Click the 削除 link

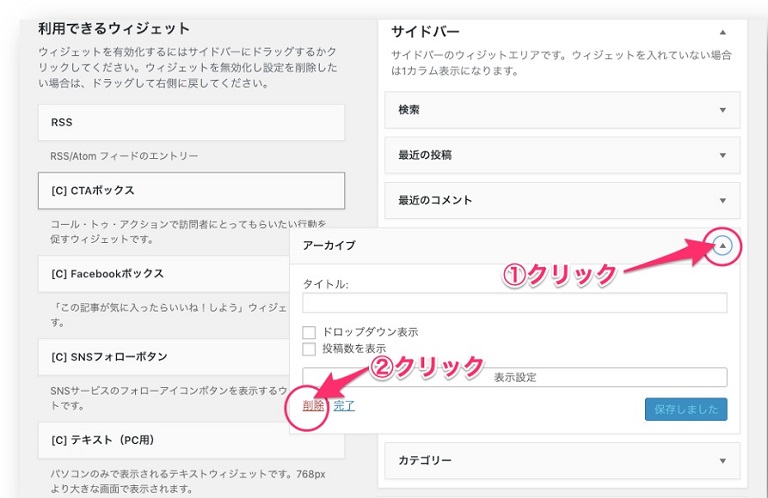pos(313,405)
